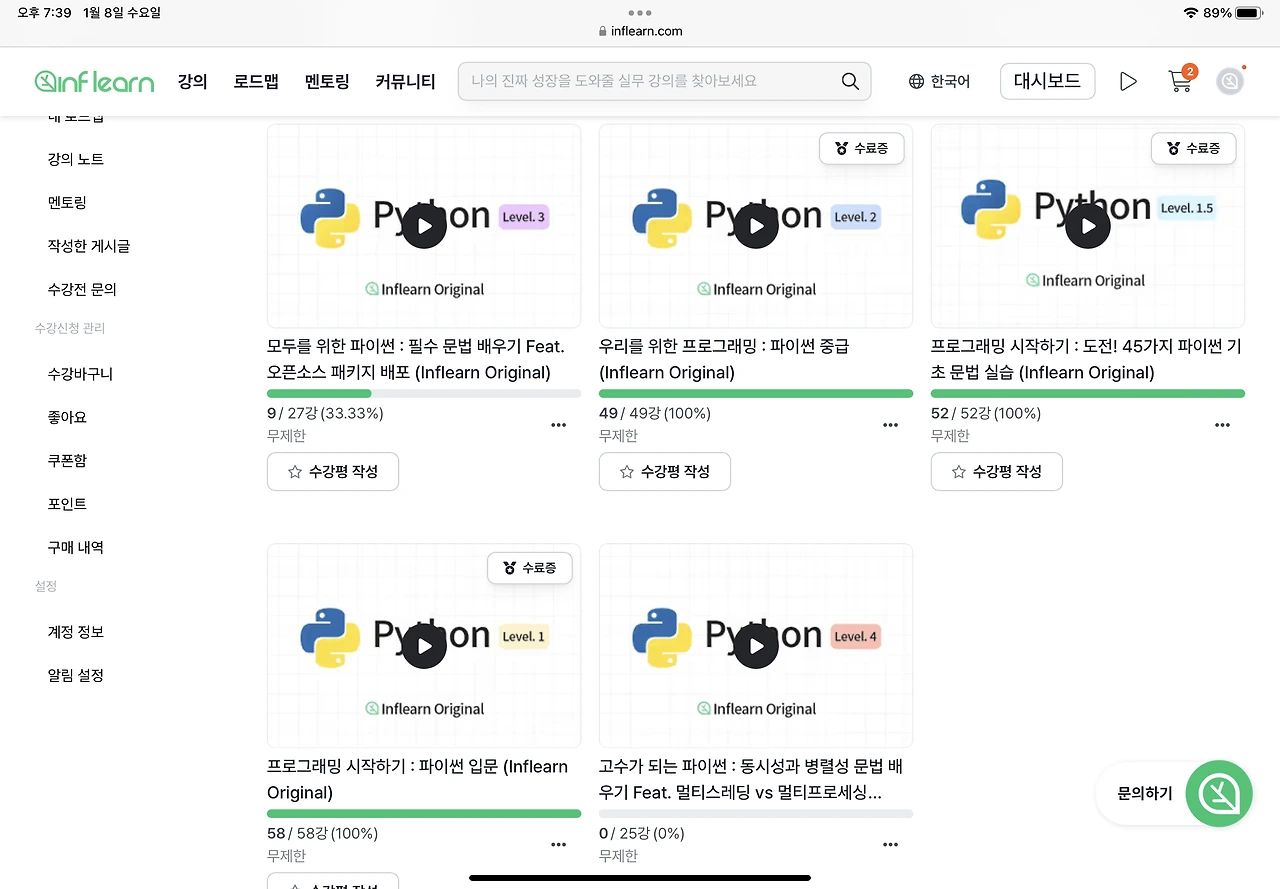Play the Python Level. 1.5 course video
Viewport: 1280px width, 889px height.
click(x=1088, y=226)
